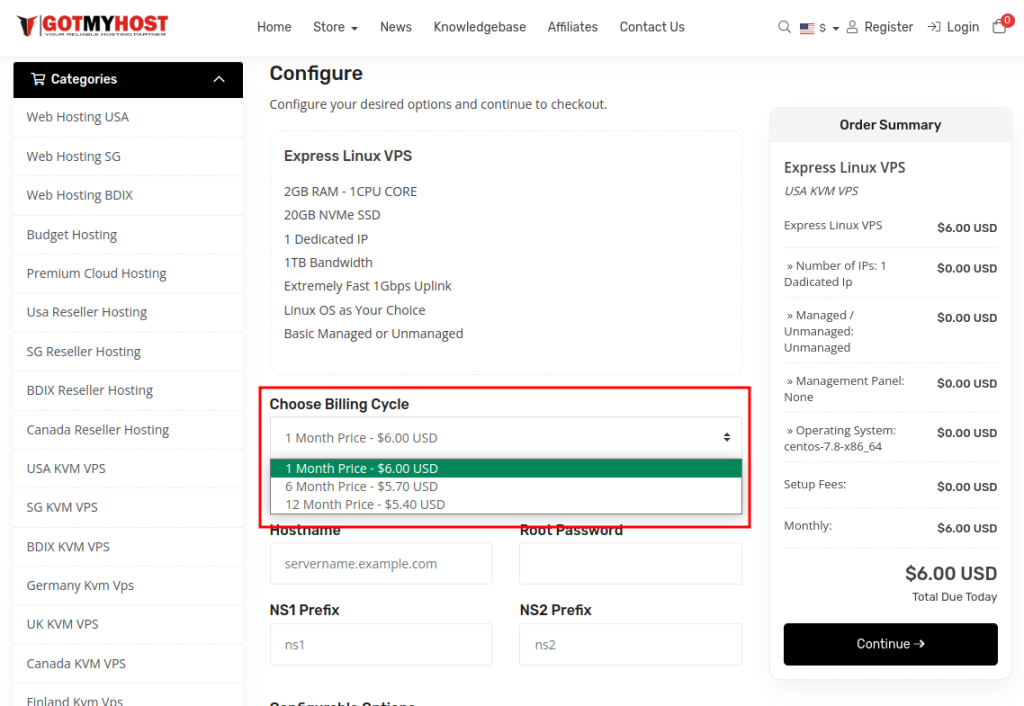This screenshot has width=1024, height=706.
Task: Go to the Home menu item
Action: (274, 27)
